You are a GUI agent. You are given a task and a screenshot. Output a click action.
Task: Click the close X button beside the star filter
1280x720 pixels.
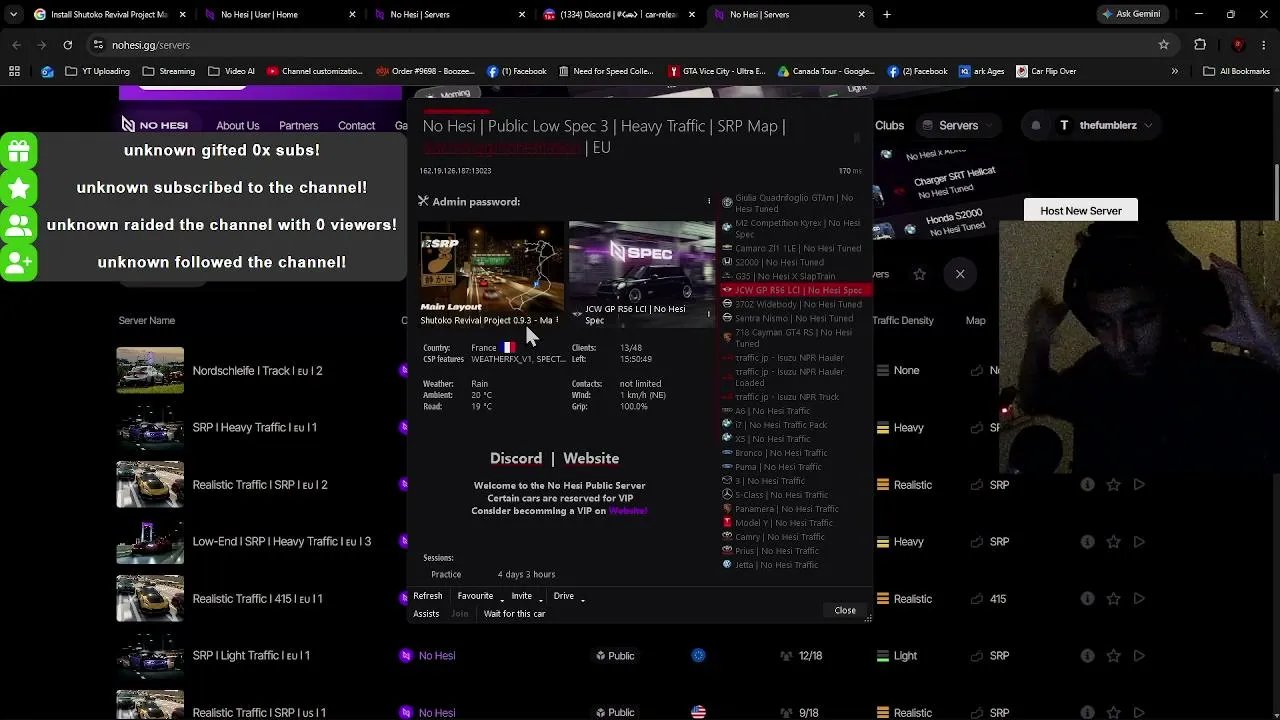(960, 274)
